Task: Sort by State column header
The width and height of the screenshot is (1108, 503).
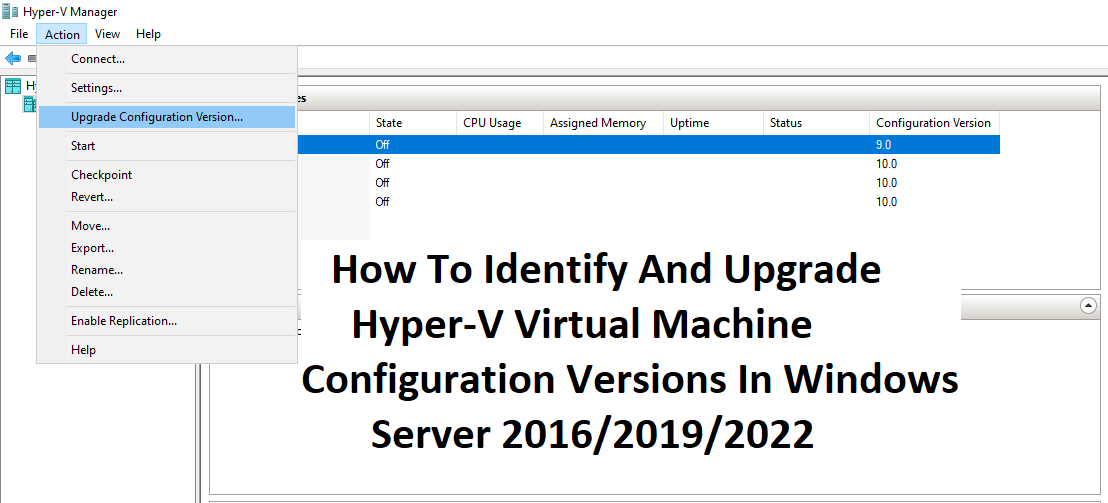Action: [413, 123]
